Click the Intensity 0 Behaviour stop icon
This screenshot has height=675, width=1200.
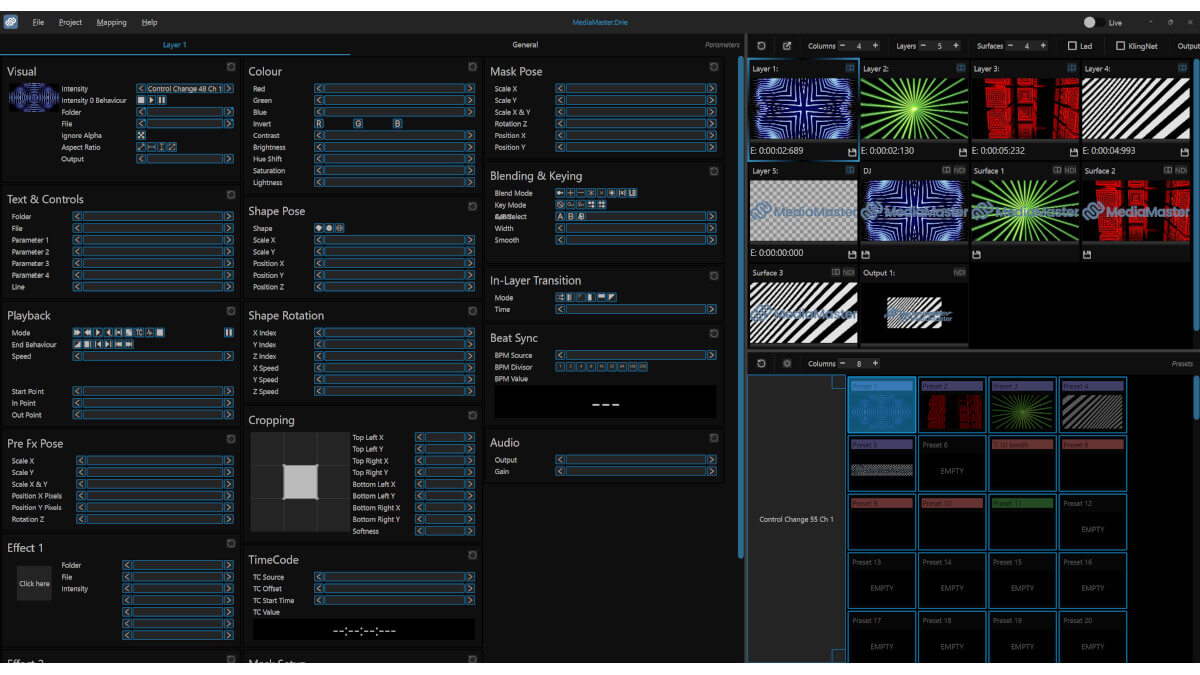[x=141, y=100]
